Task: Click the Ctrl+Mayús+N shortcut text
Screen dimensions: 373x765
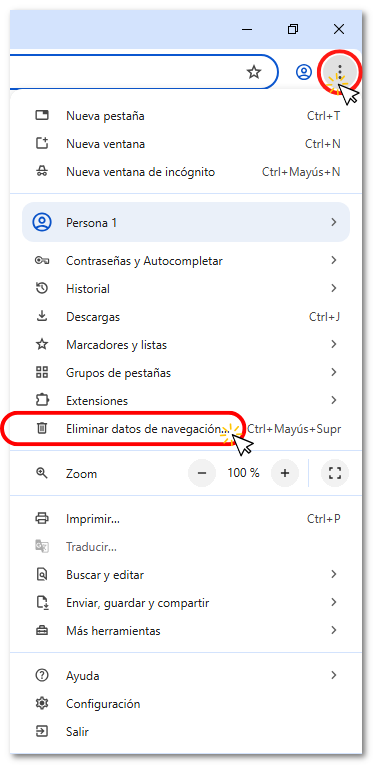Action: pyautogui.click(x=301, y=172)
